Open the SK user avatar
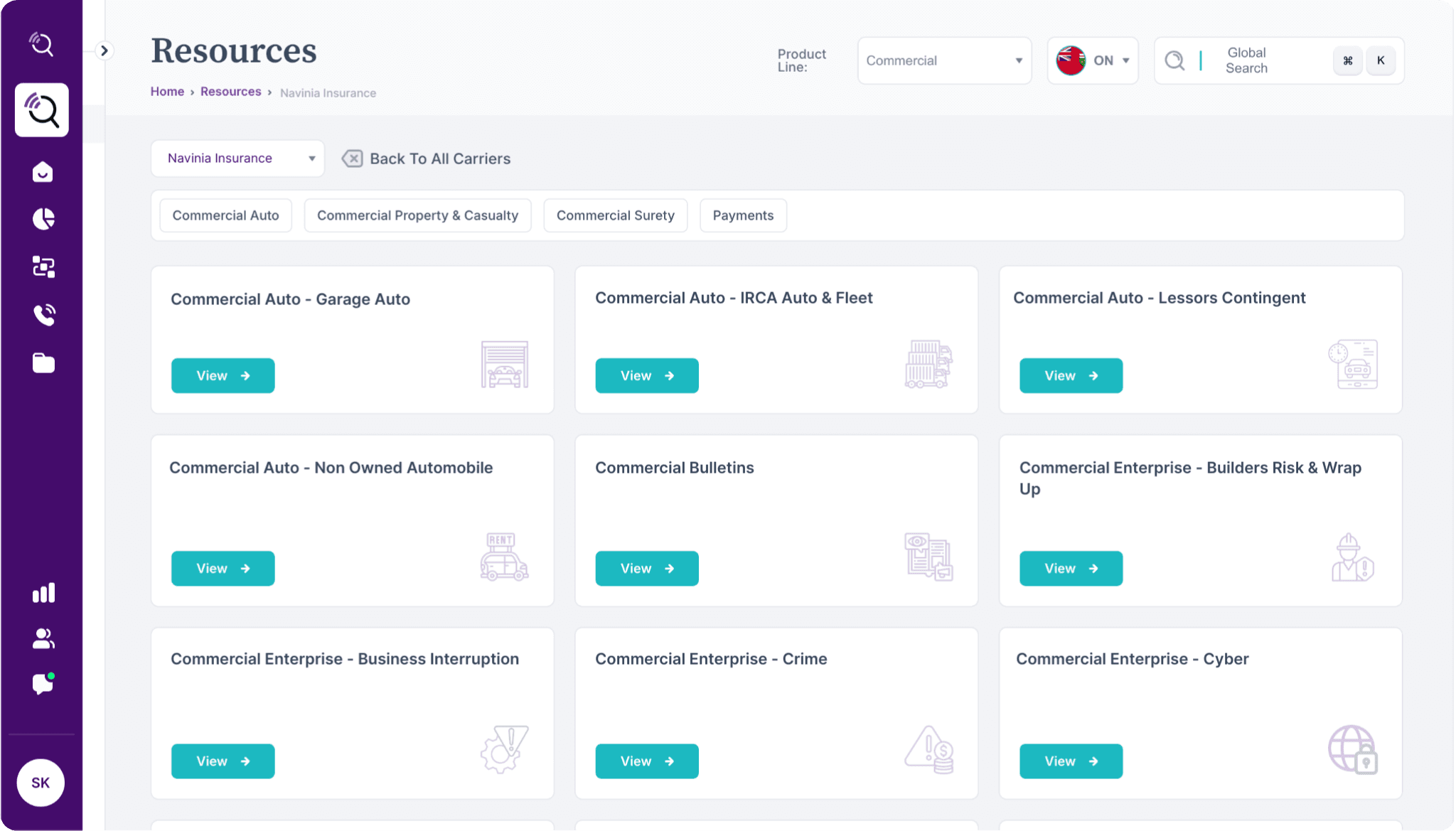The width and height of the screenshot is (1456, 831). pos(41,783)
